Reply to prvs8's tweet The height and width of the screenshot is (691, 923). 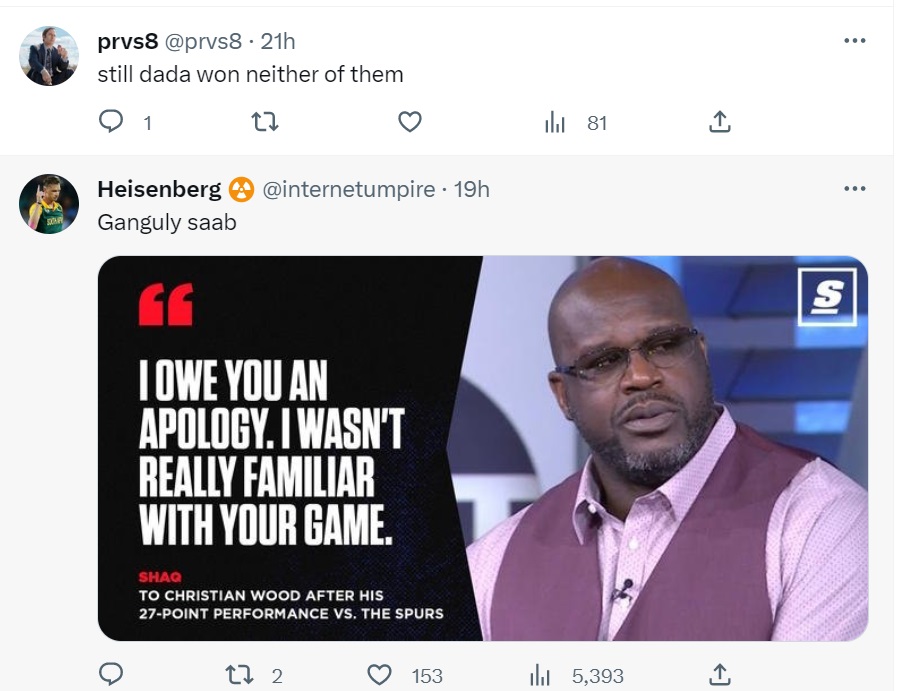coord(111,123)
